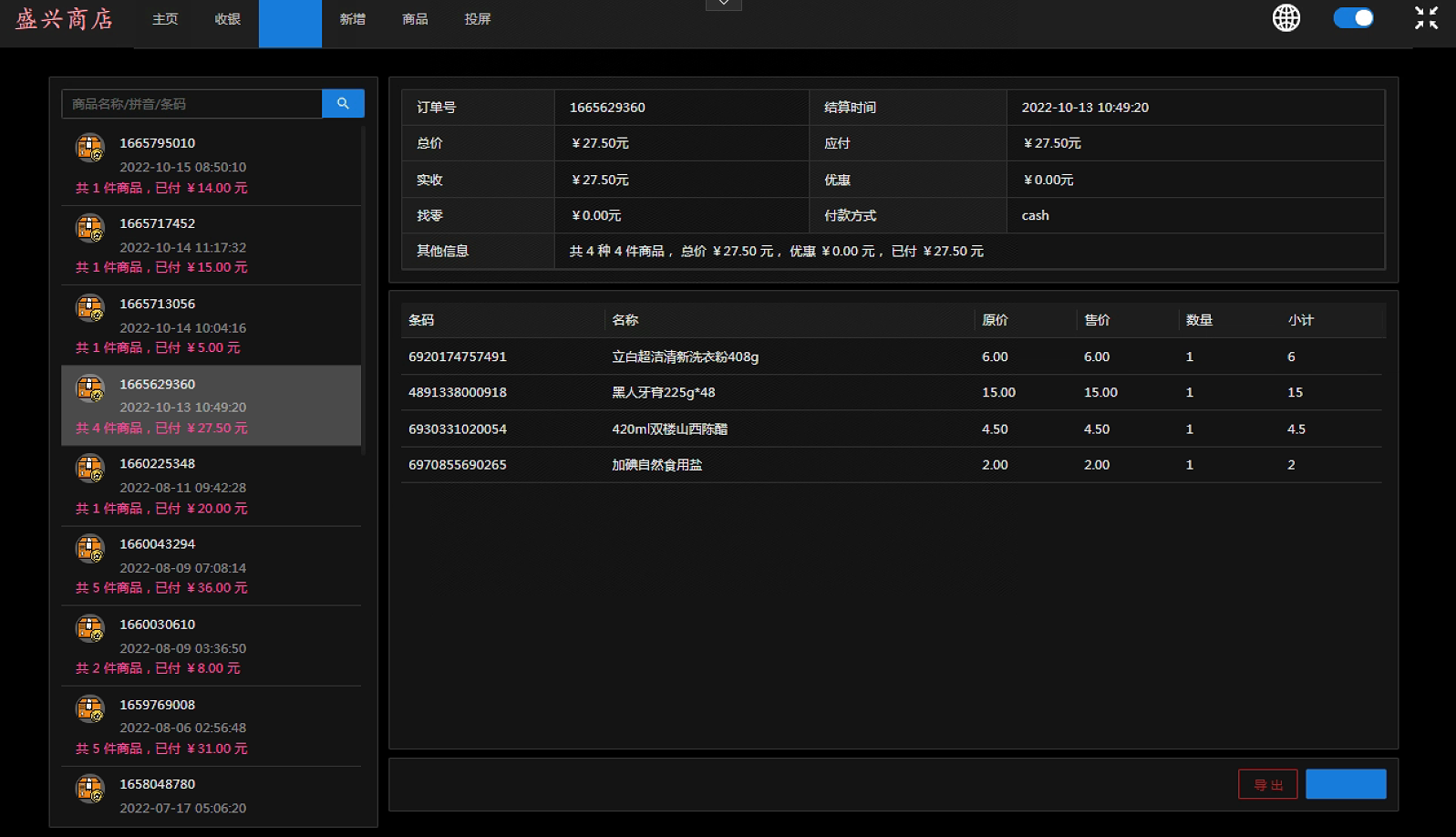
Task: Click barcode 6970855690265
Action: [x=458, y=465]
